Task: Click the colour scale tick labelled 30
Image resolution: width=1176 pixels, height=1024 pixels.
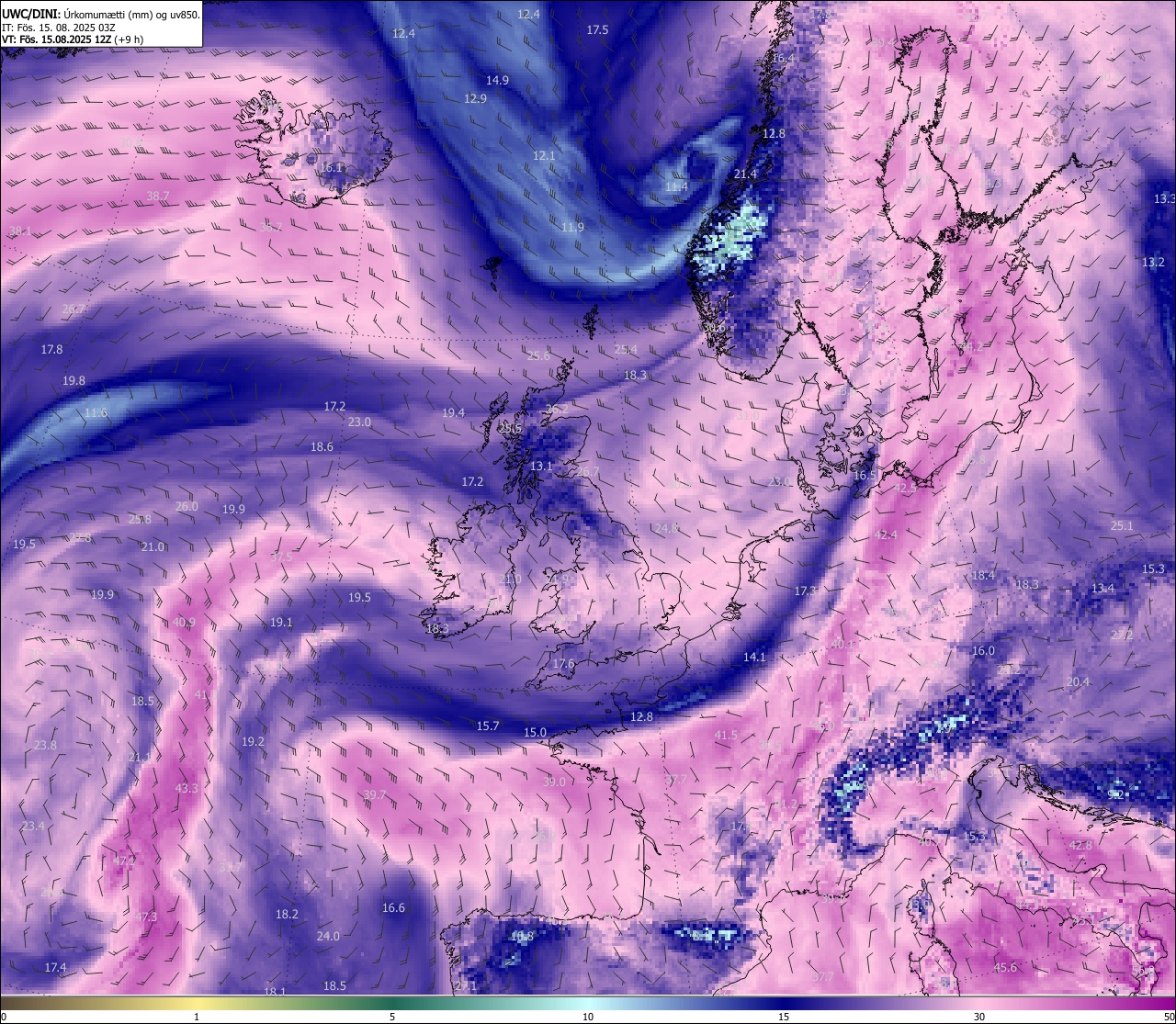Action: pos(979,1017)
